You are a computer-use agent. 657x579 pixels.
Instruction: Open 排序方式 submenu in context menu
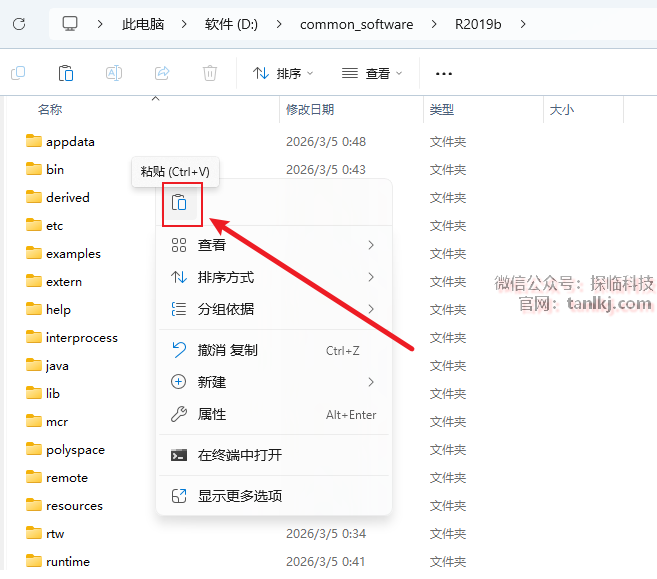pos(274,277)
